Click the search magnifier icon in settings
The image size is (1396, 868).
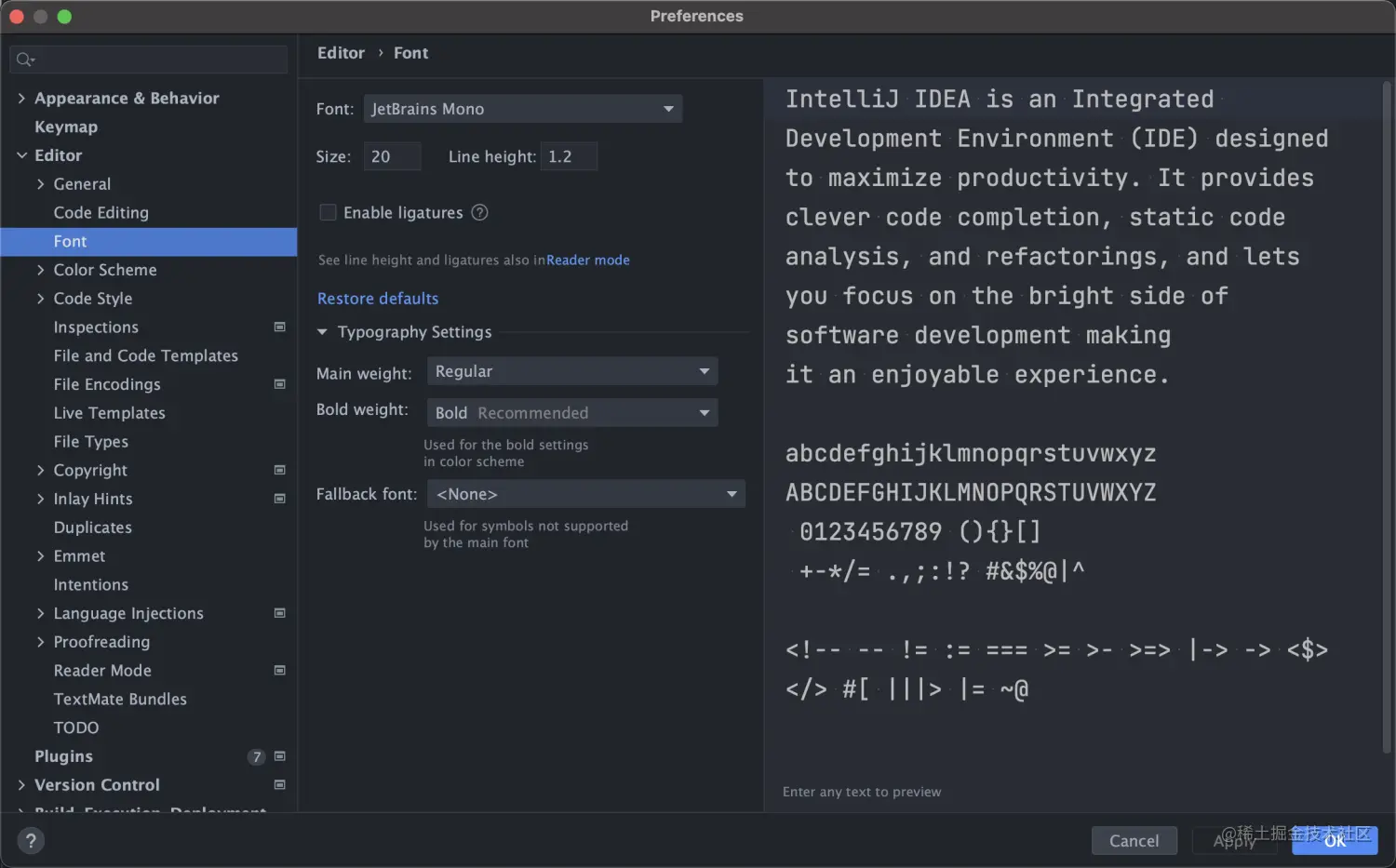tap(25, 60)
